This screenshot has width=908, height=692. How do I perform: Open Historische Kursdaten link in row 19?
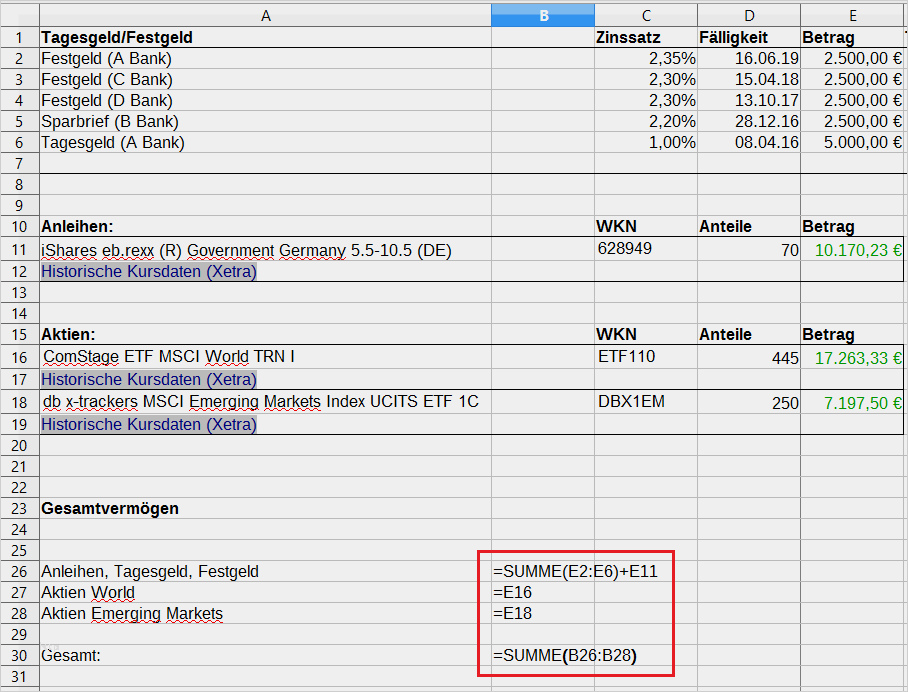148,424
